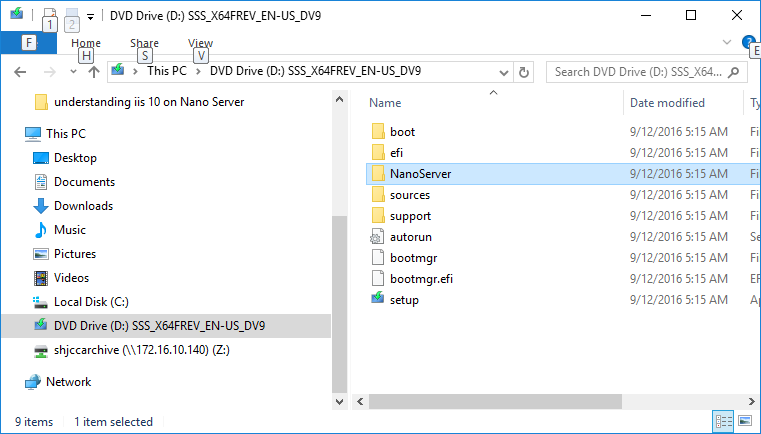Expand the ribbon with the chevron
761x434 pixels.
727,42
